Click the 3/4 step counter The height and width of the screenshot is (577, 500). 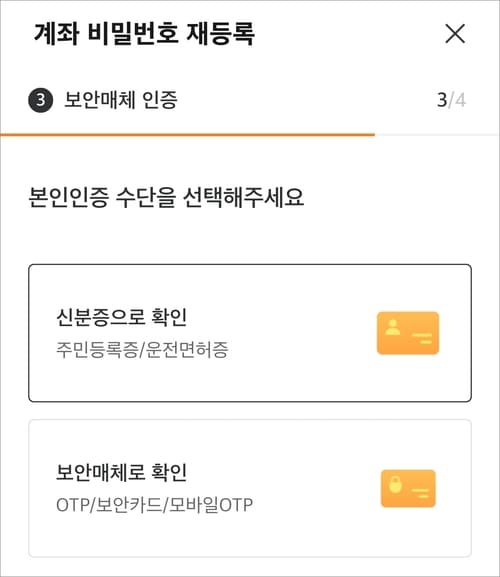[x=451, y=100]
